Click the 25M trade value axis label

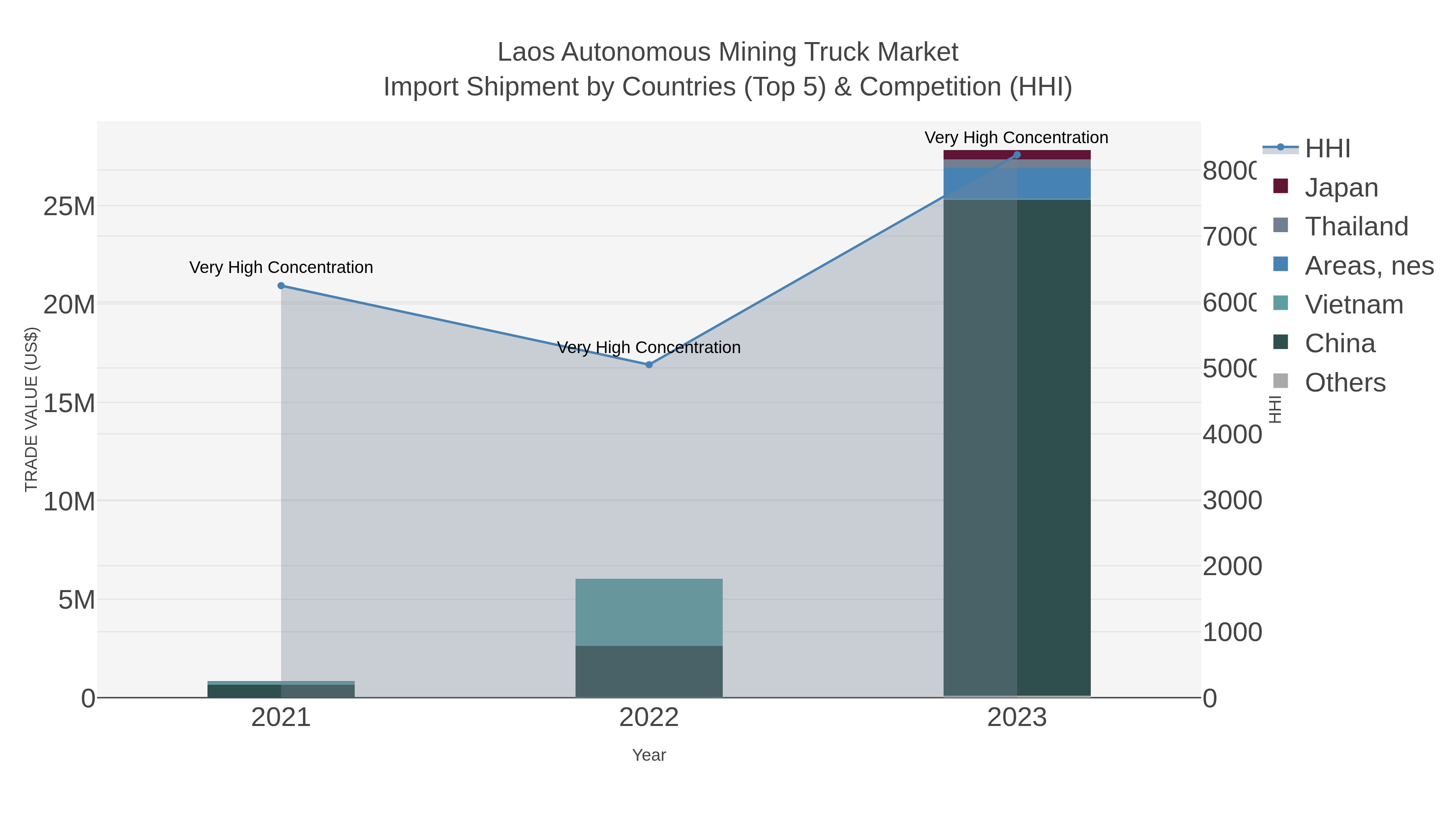pos(69,206)
